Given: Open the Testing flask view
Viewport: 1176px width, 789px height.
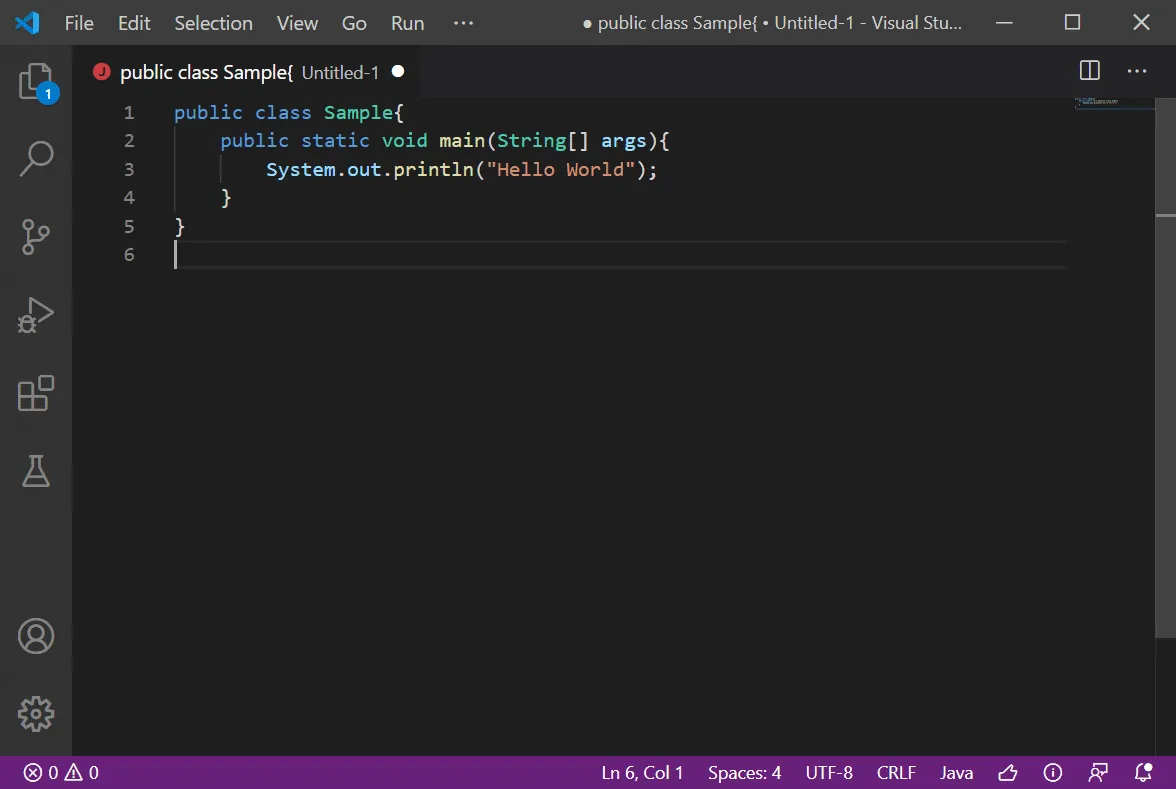Looking at the screenshot, I should coord(36,471).
